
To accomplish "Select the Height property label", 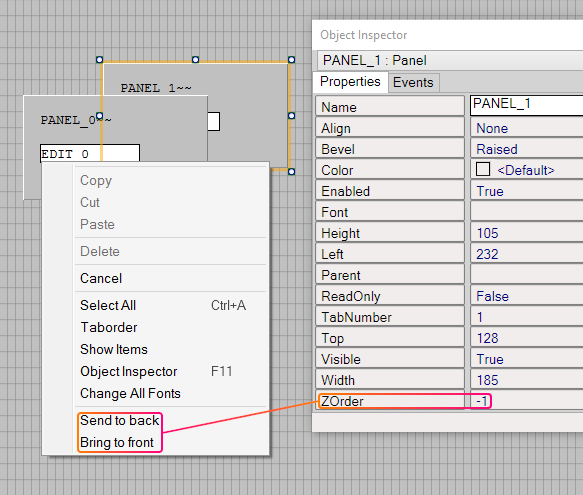I will coord(390,233).
